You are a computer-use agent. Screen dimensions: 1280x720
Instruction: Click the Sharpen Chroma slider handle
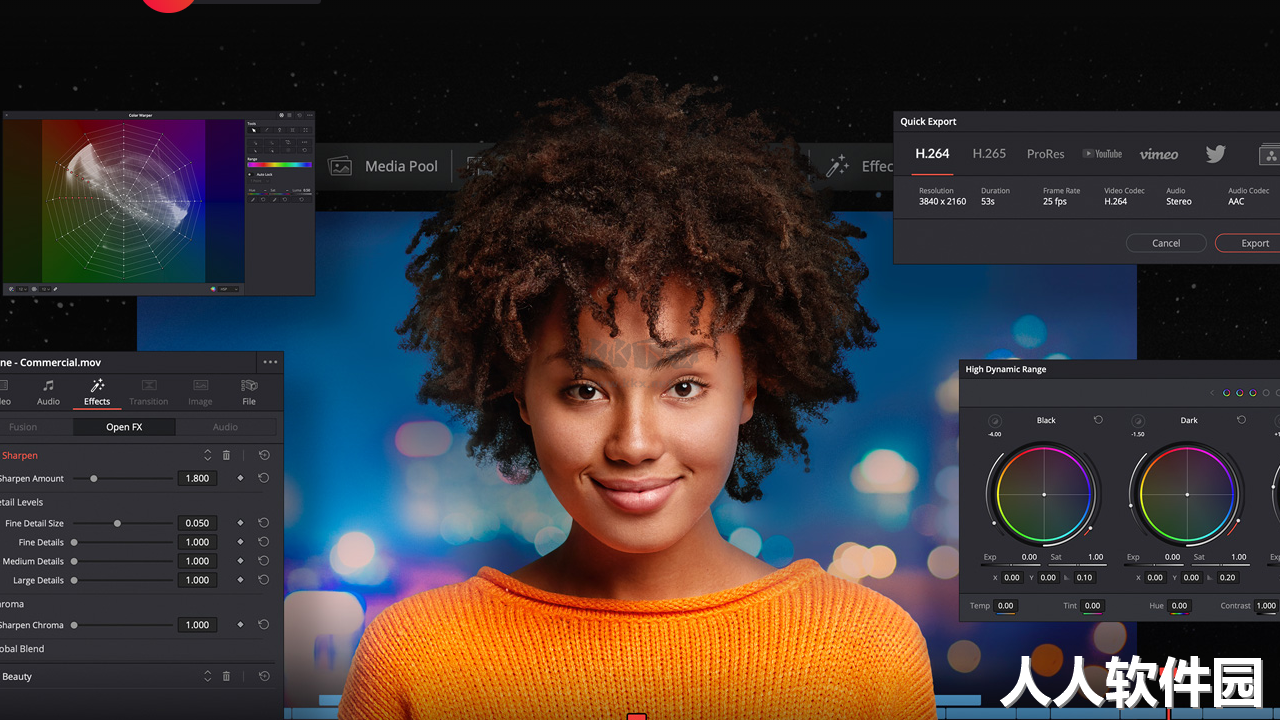point(74,625)
